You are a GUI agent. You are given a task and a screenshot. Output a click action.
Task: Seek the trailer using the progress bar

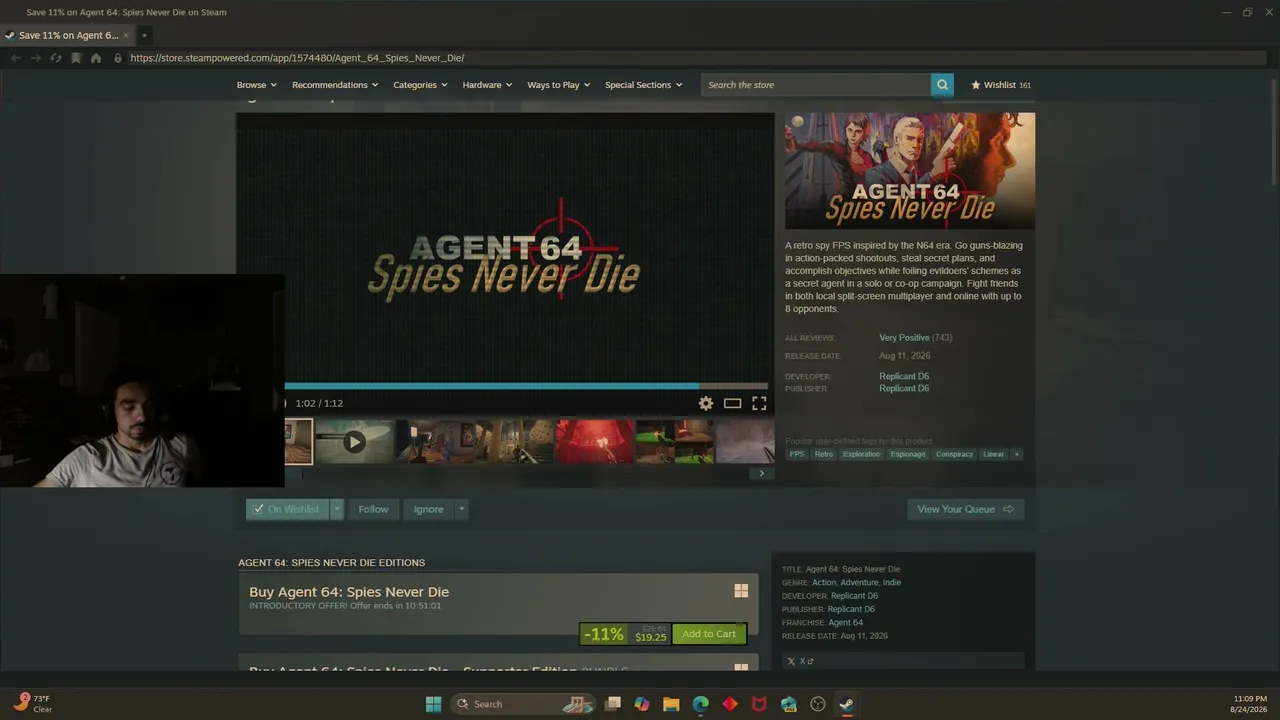point(526,386)
